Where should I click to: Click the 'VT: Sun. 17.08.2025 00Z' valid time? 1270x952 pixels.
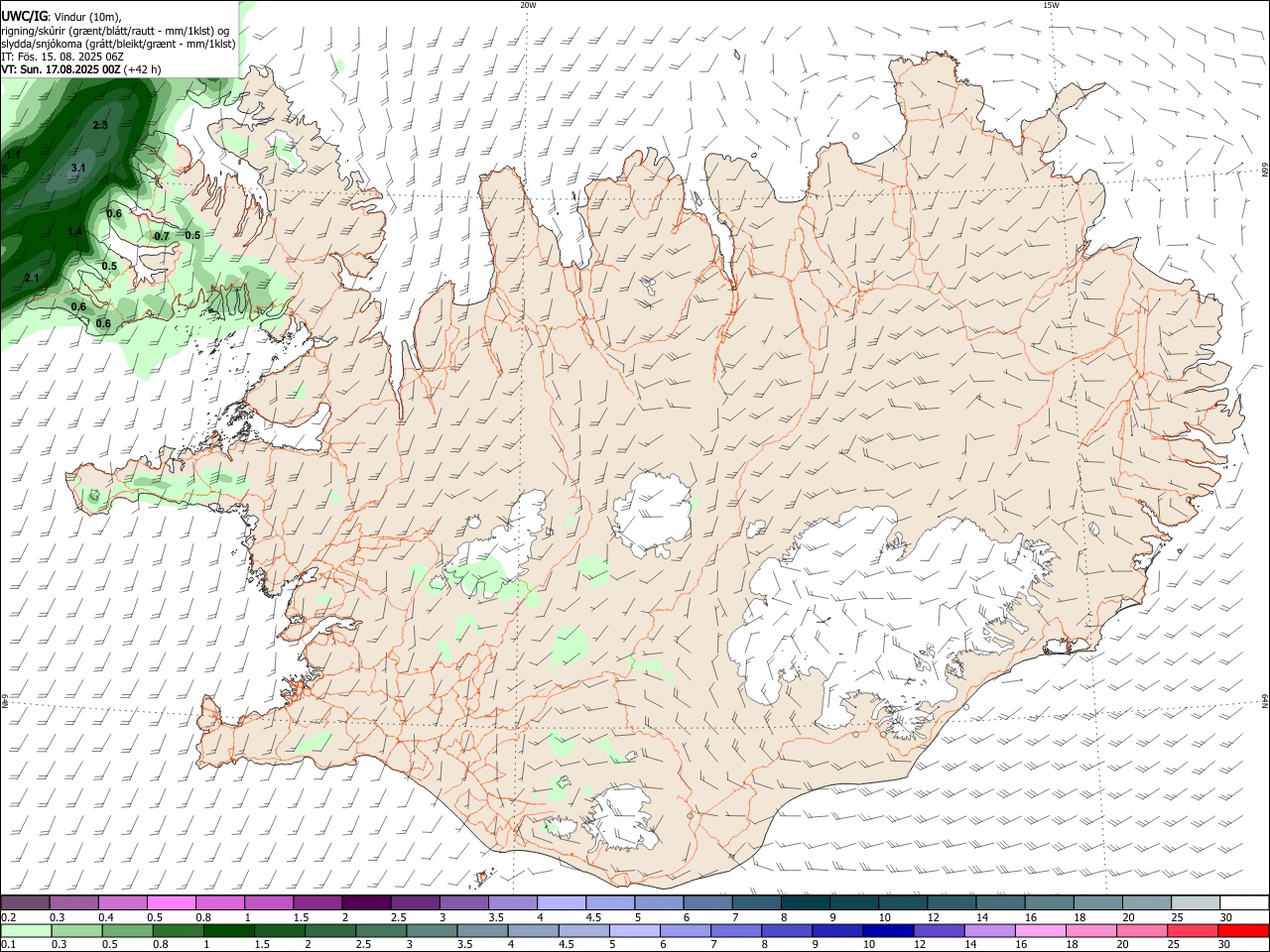62,70
